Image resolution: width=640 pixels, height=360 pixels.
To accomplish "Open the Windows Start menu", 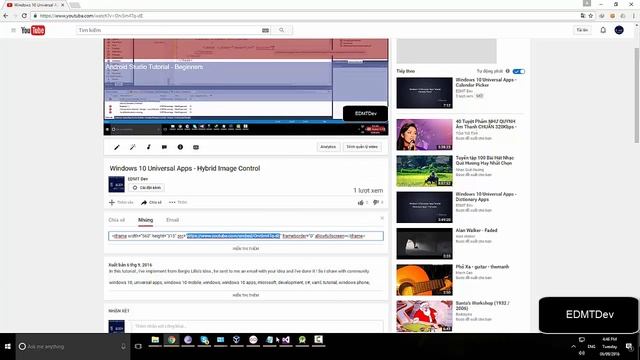I will point(7,347).
